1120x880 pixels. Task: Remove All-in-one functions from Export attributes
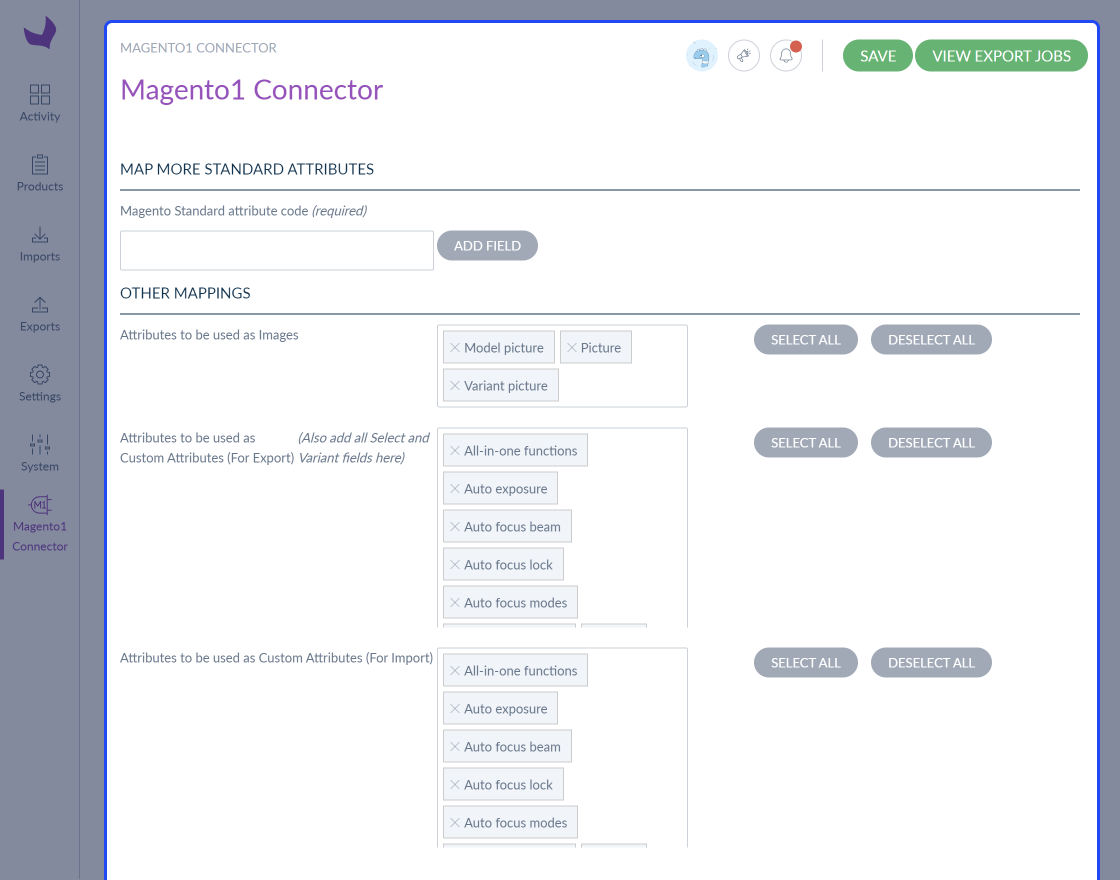coord(454,451)
